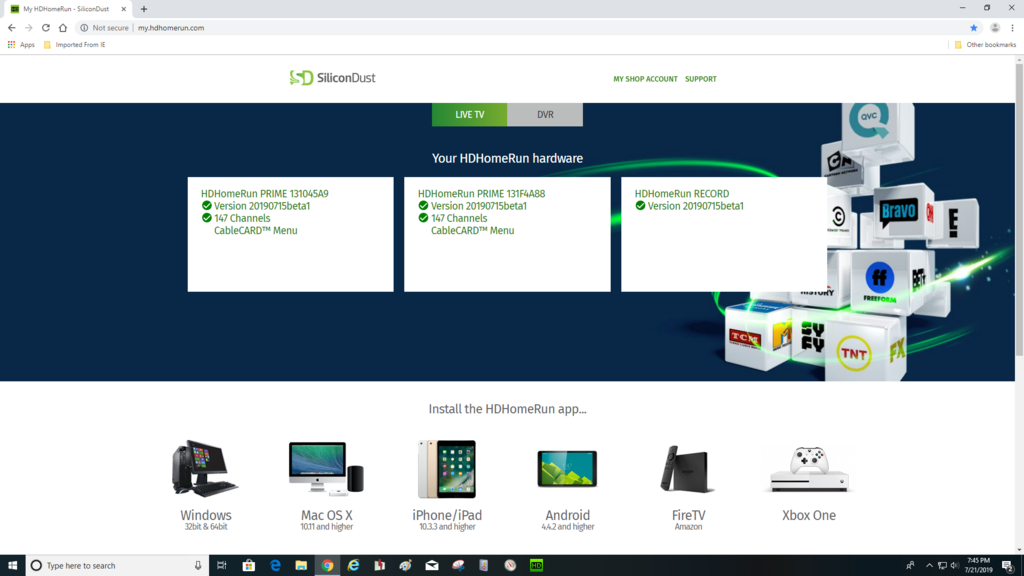Screen dimensions: 1024x576
Task: Click the Xbox One app label
Action: pos(808,515)
